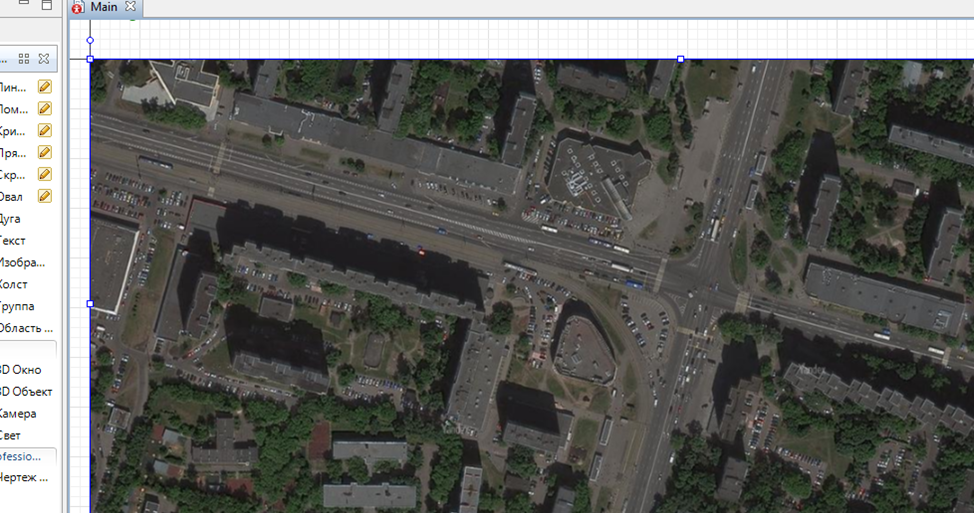Click the left-middle resize handle of the map image
Viewport: 974px width, 513px height.
[90, 303]
